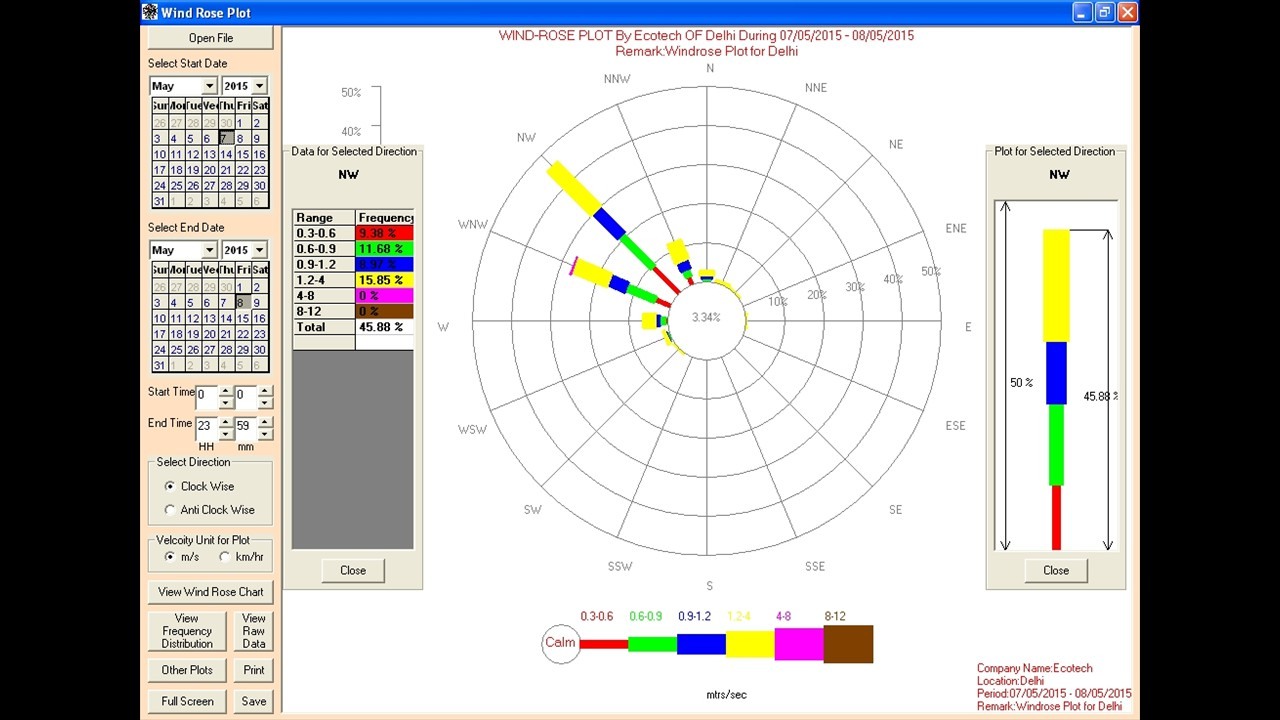The height and width of the screenshot is (720, 1280).
Task: Open View Raw Data
Action: click(254, 631)
